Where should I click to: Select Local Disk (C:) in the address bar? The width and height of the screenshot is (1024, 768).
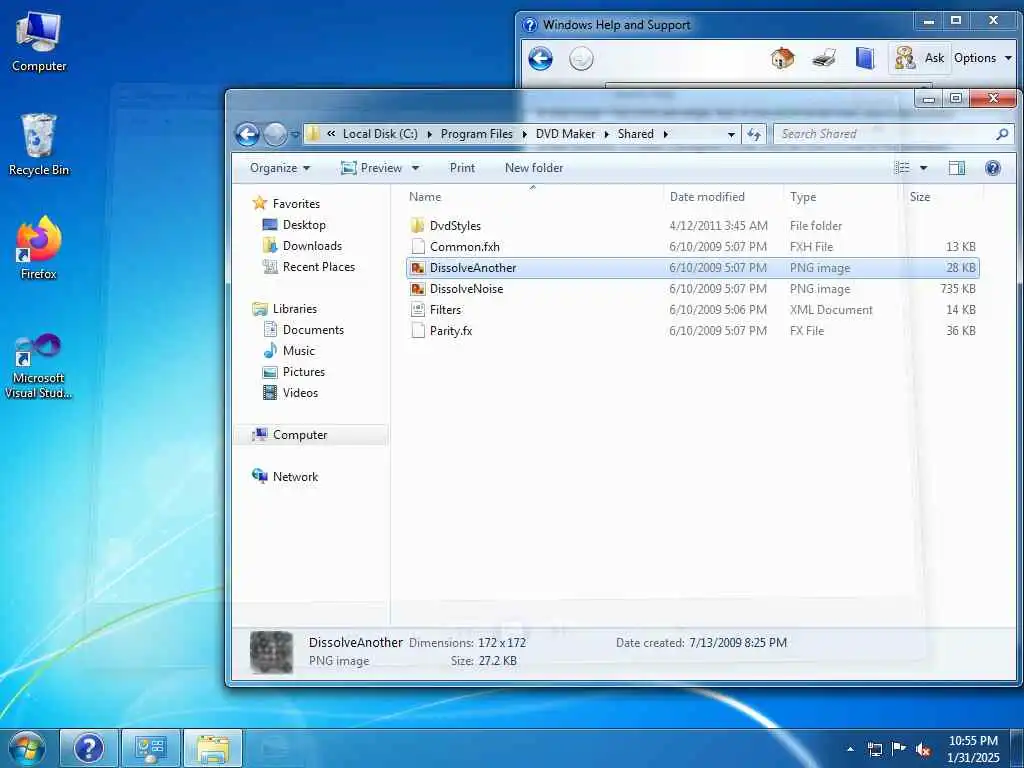tap(380, 134)
